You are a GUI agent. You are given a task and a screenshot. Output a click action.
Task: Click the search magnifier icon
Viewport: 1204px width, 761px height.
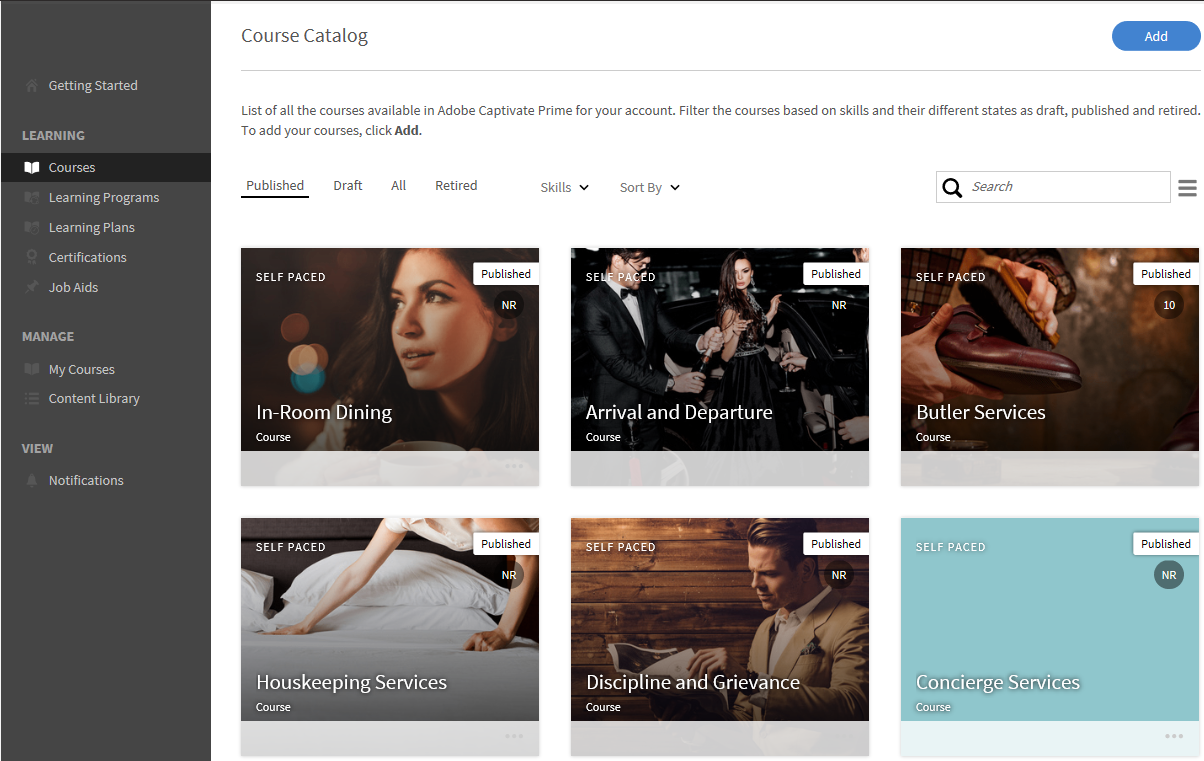point(953,187)
